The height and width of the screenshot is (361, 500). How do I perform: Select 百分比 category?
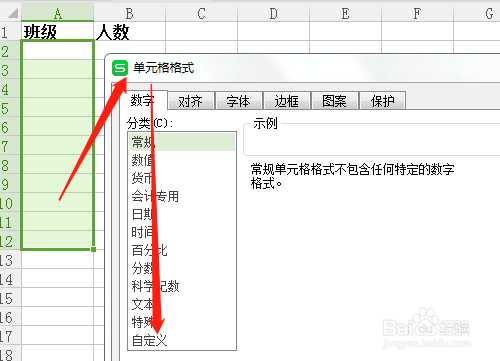point(182,250)
